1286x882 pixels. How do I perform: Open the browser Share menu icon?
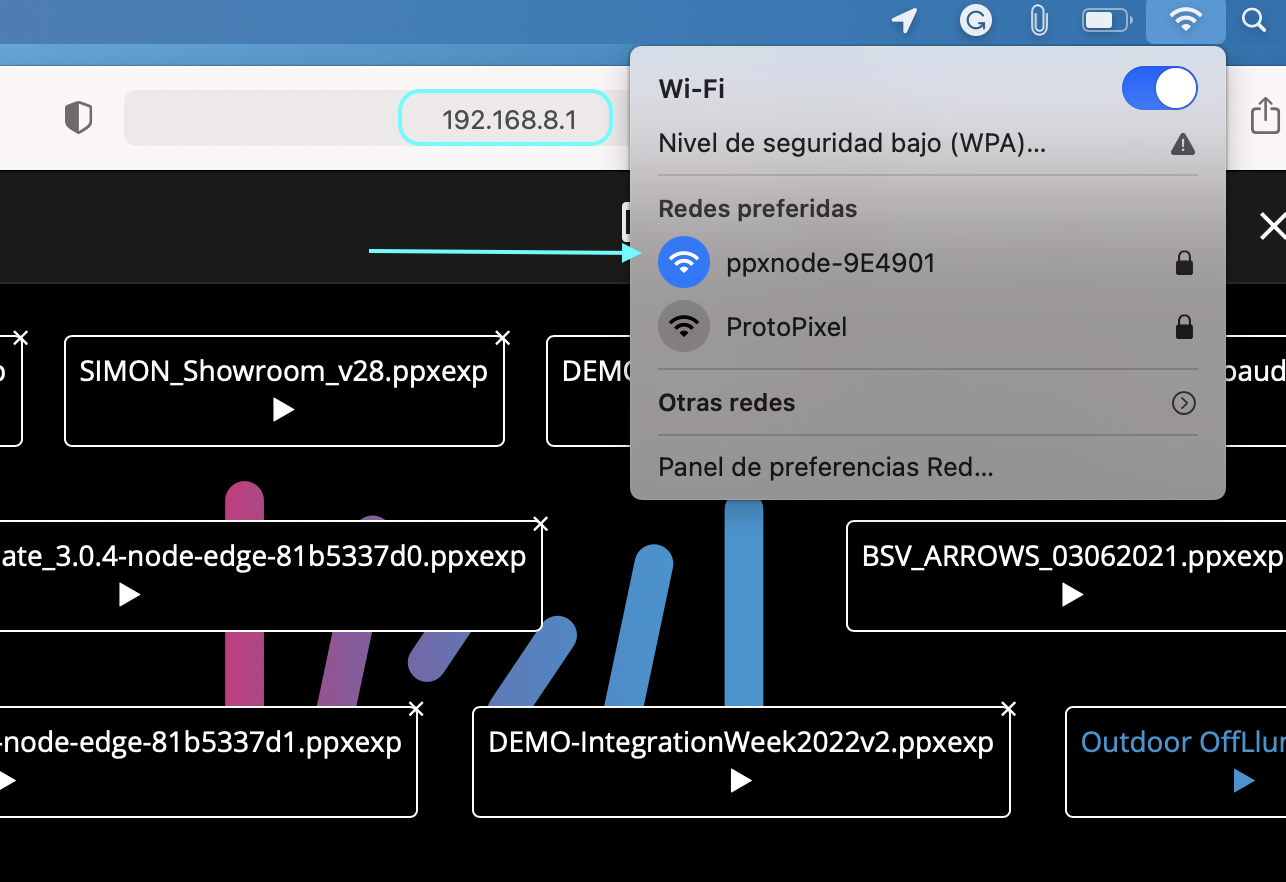tap(1266, 115)
